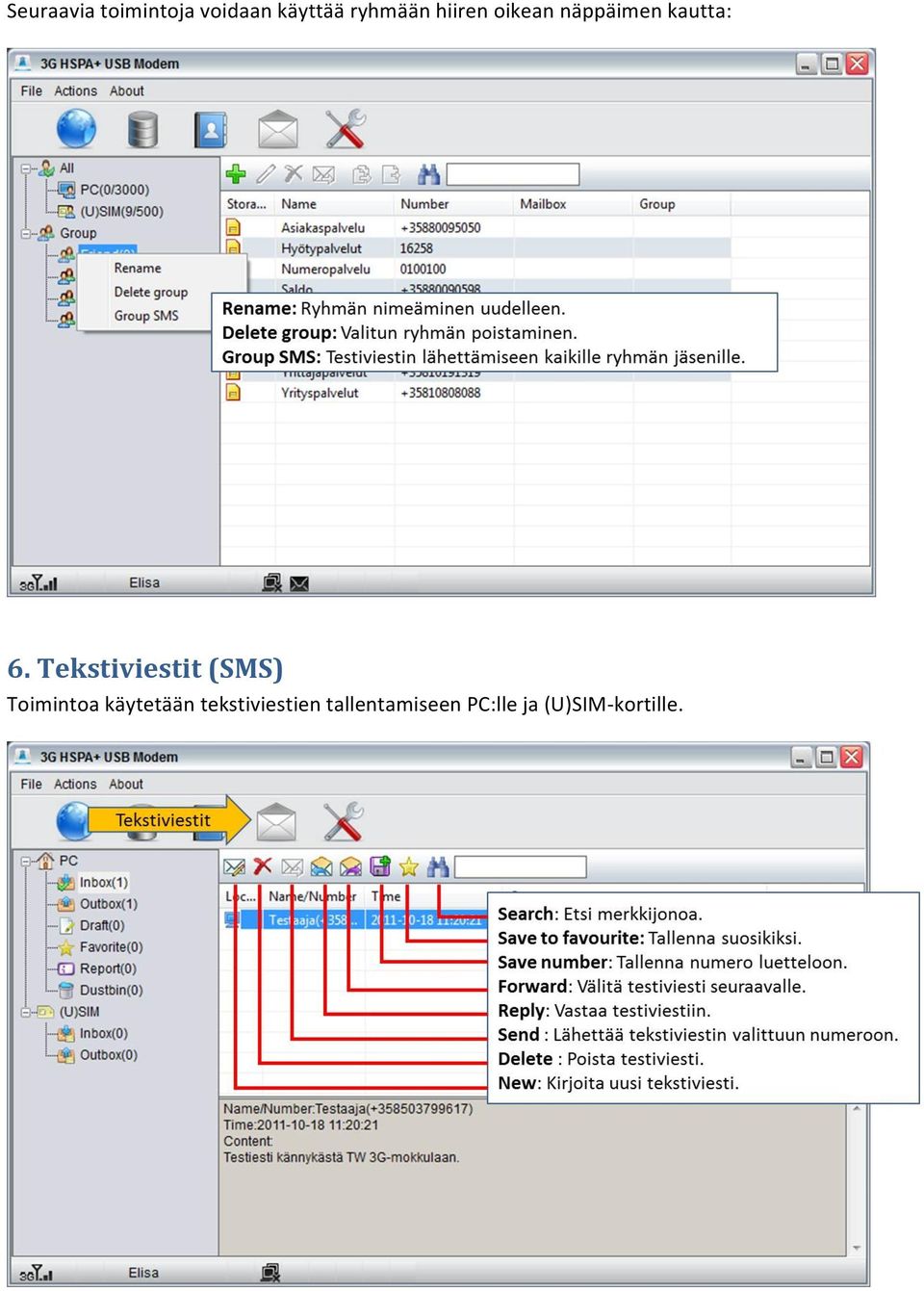The width and height of the screenshot is (924, 1291).
Task: Select the Asiakaspalvelu contact row
Action: point(476,228)
